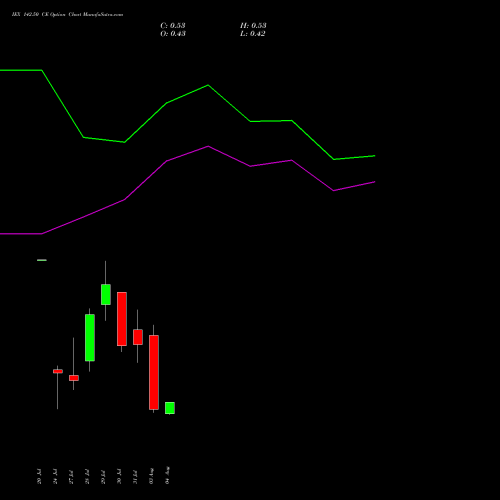Click the '24 Jul' date axis label
The width and height of the screenshot is (500, 500).
point(55,477)
